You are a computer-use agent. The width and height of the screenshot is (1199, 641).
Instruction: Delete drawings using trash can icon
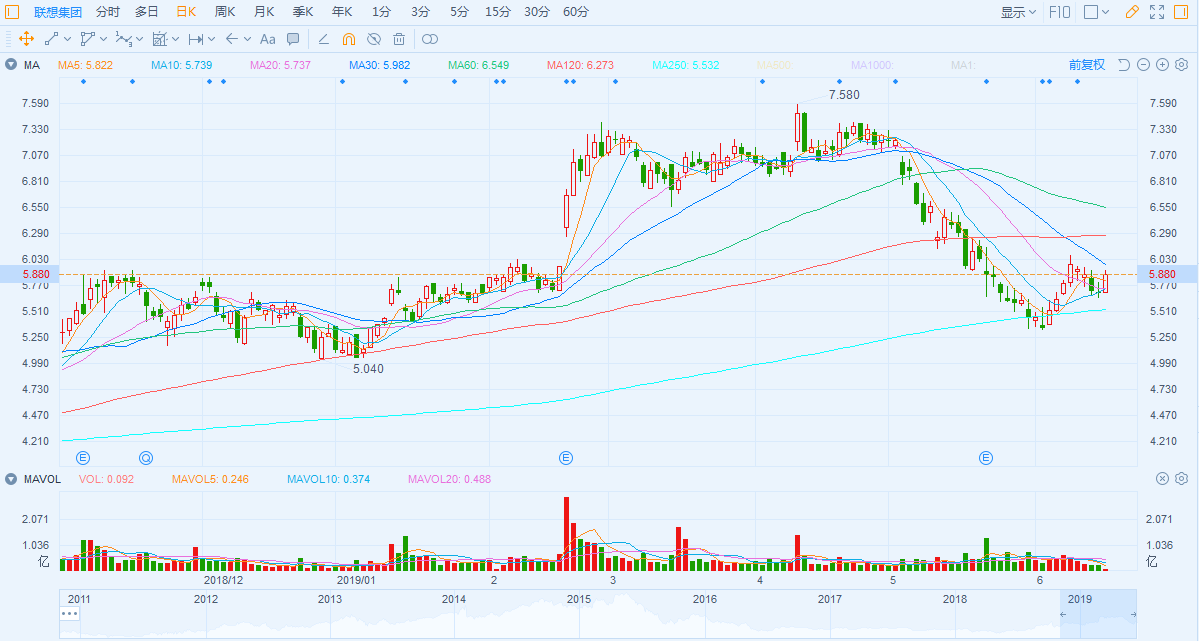(399, 39)
